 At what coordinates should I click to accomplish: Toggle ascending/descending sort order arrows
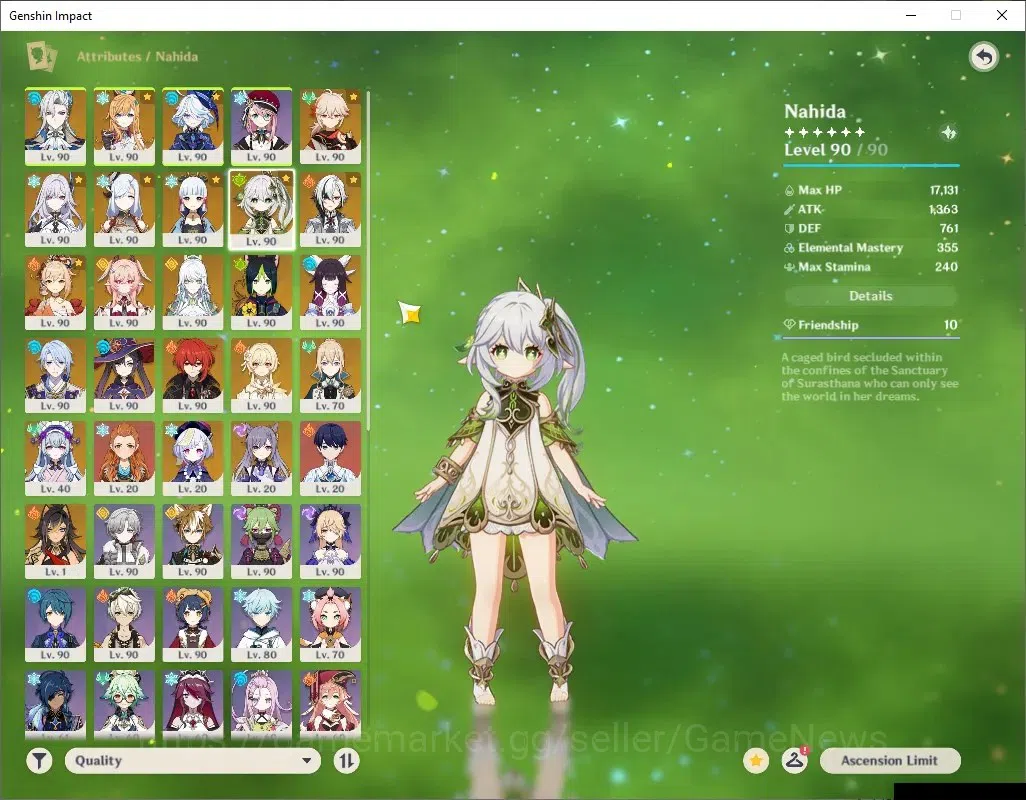pos(346,761)
